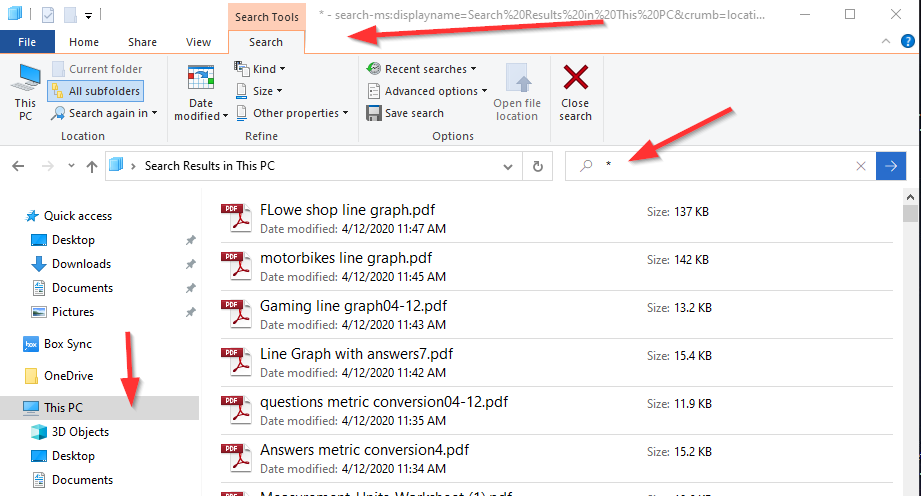Viewport: 921px width, 496px height.
Task: Switch to the Home ribbon tab
Action: 84,42
